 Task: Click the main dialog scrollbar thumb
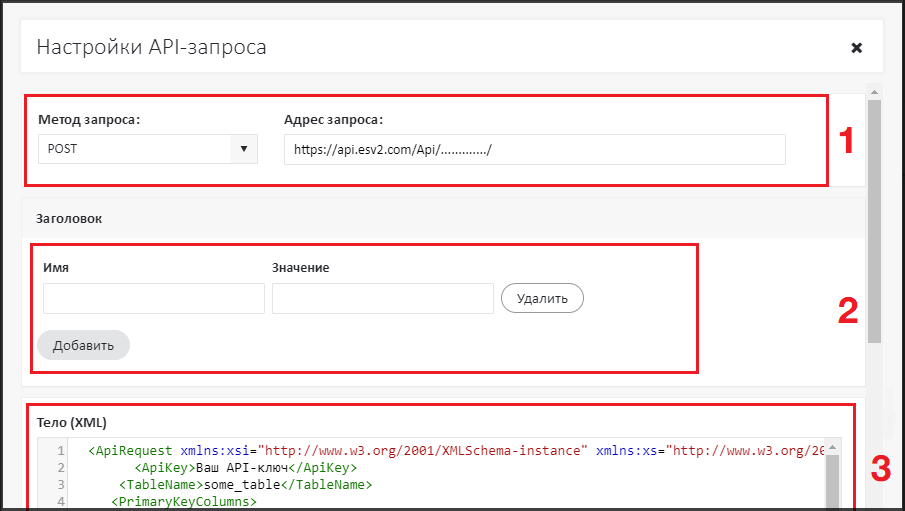click(x=874, y=220)
